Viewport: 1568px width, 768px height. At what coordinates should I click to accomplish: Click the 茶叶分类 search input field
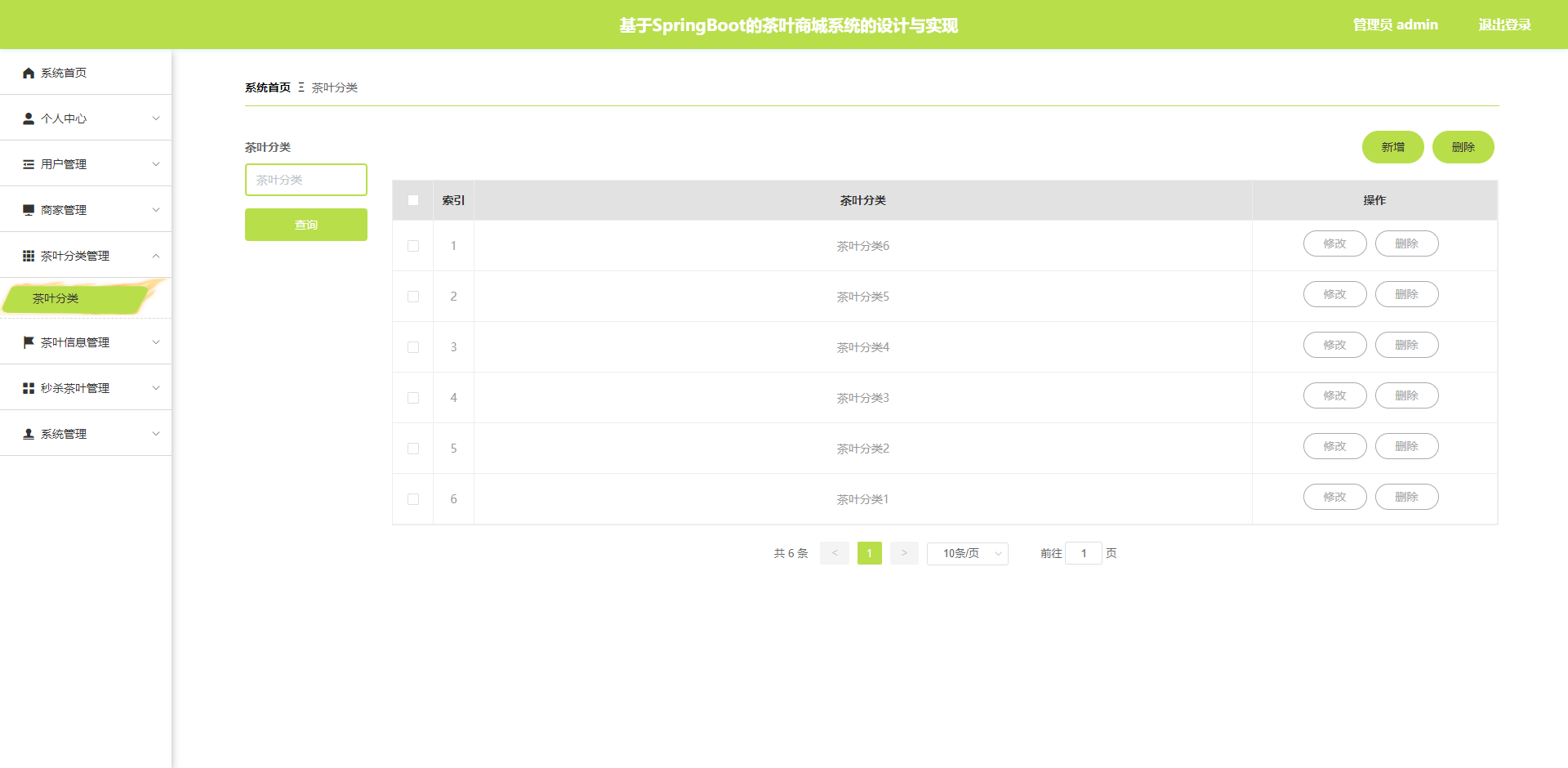click(x=306, y=180)
